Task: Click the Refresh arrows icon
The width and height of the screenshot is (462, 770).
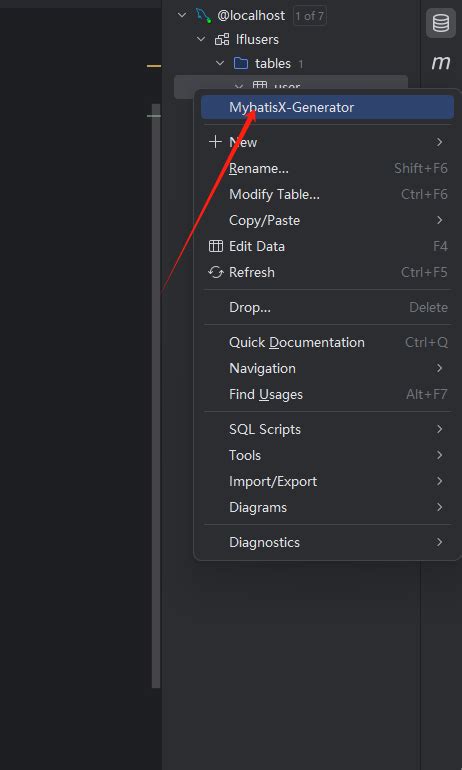Action: tap(216, 272)
